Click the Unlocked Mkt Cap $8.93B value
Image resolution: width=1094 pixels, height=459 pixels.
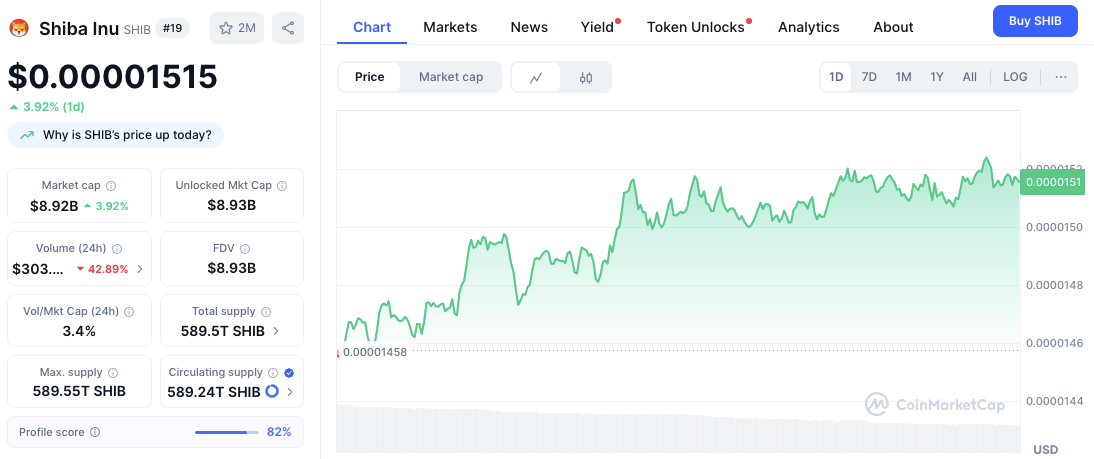click(x=232, y=206)
